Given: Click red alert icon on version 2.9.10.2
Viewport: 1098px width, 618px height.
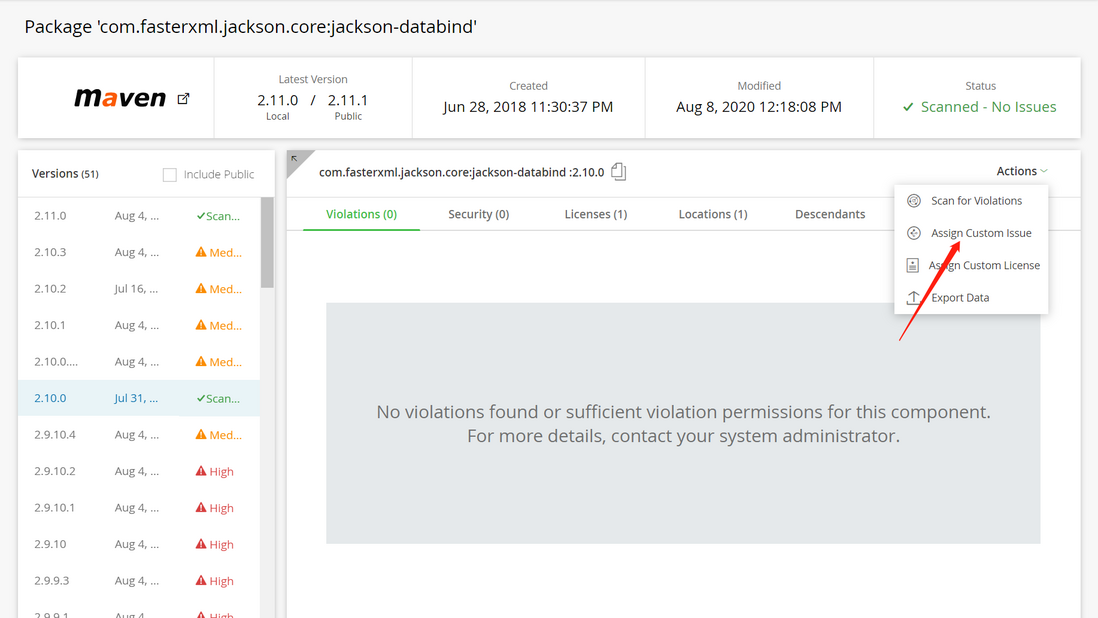Looking at the screenshot, I should click(201, 471).
